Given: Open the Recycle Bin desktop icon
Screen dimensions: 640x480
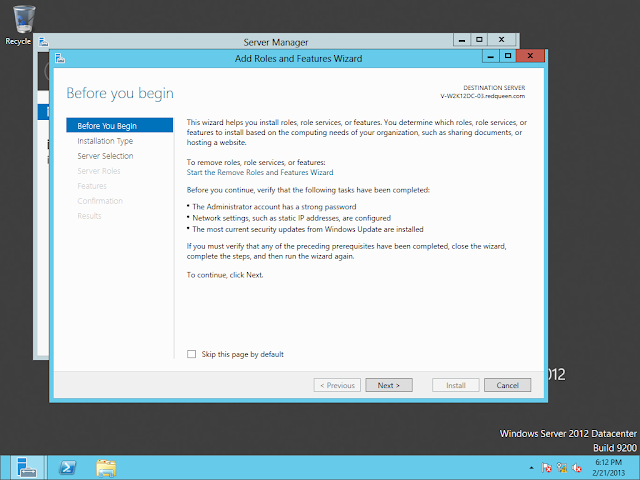Looking at the screenshot, I should point(23,24).
